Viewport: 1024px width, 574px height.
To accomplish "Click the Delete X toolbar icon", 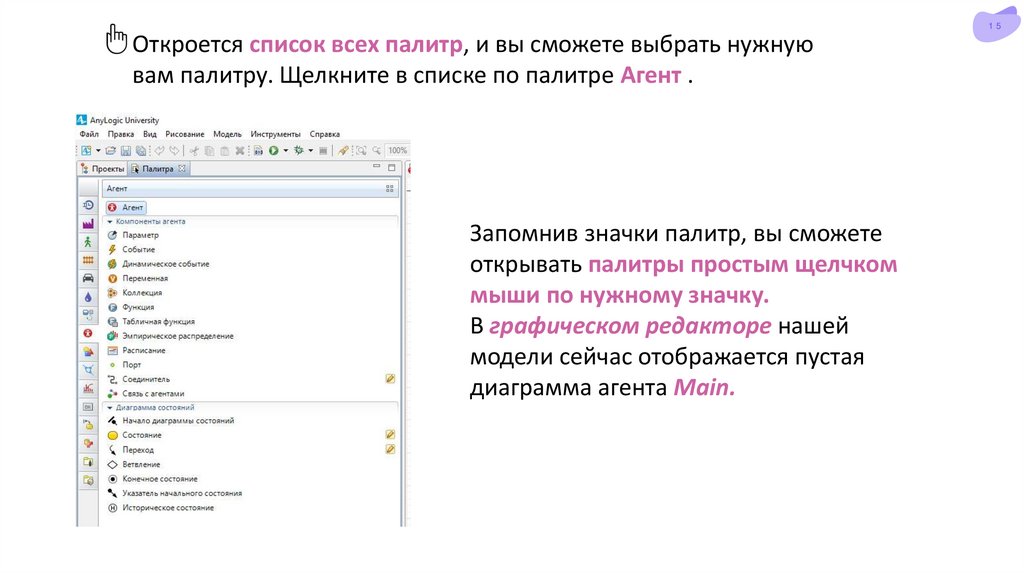I will pyautogui.click(x=240, y=150).
